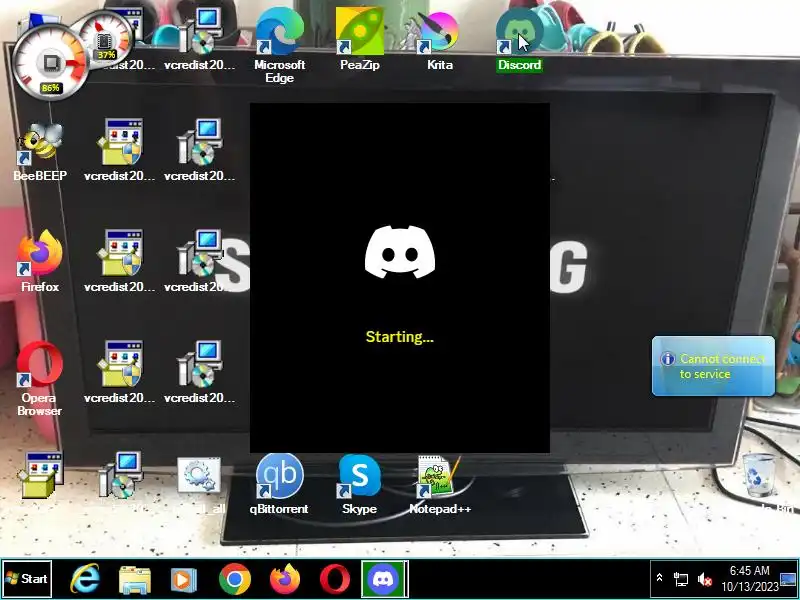Show hidden tray icons arrow
The width and height of the screenshot is (800, 600).
[659, 578]
